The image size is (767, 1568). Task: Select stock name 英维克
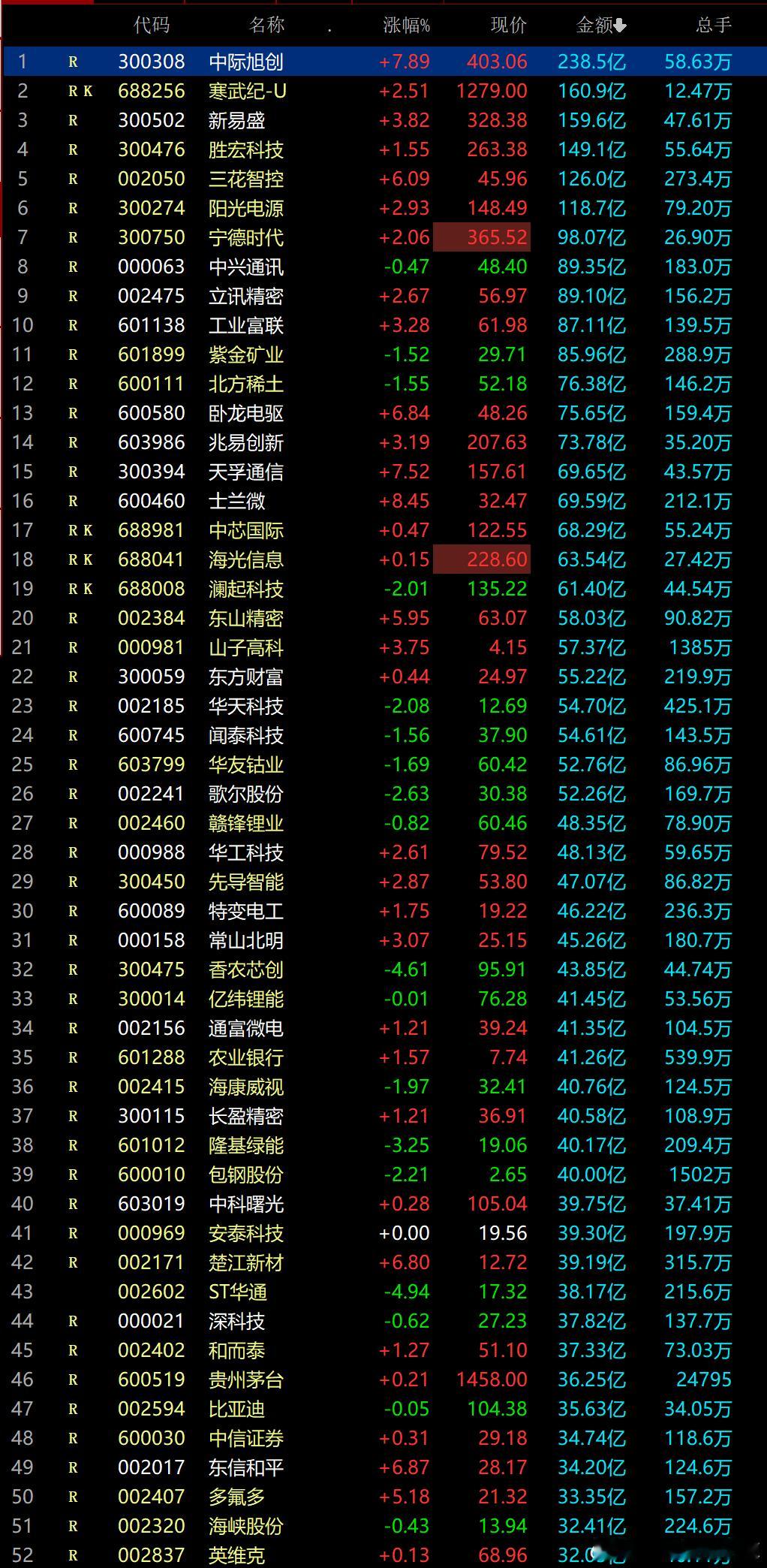(236, 1555)
